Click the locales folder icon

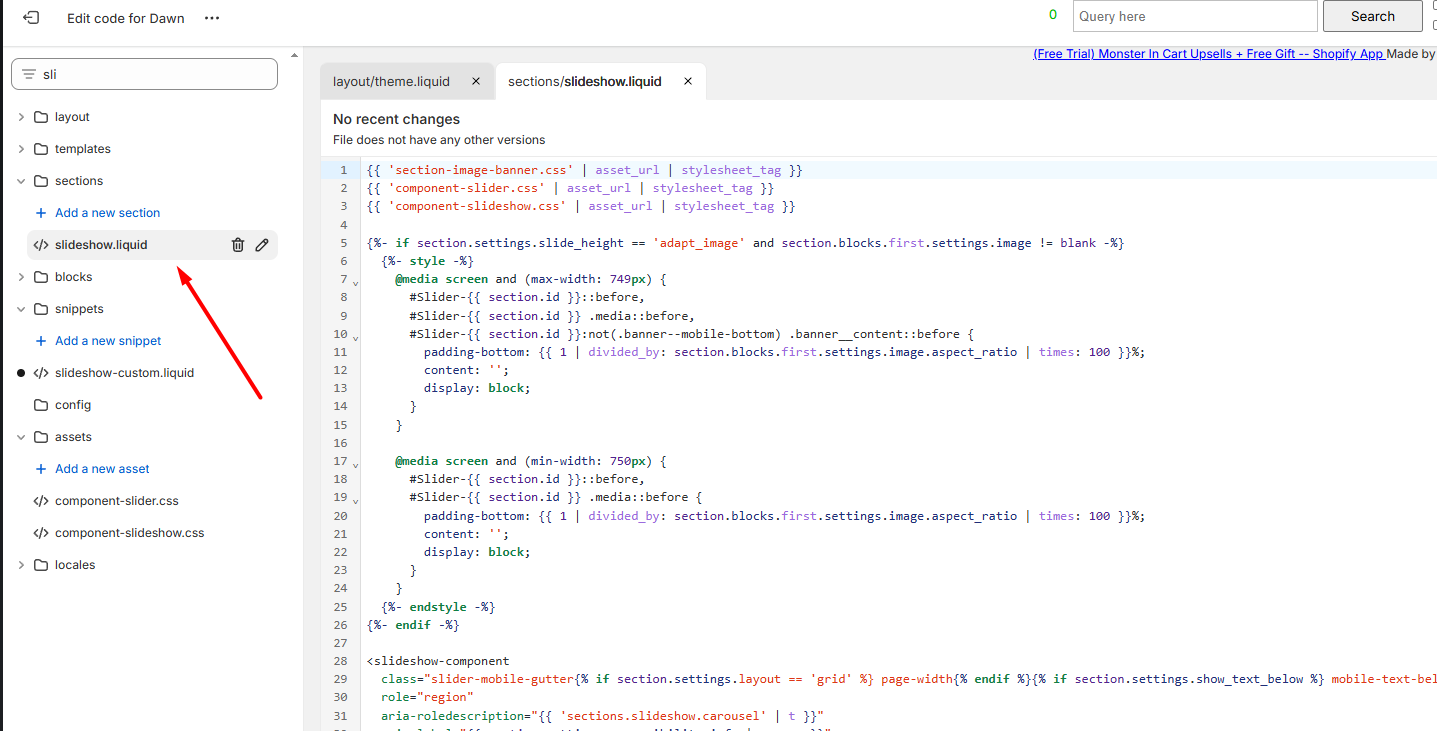click(41, 565)
